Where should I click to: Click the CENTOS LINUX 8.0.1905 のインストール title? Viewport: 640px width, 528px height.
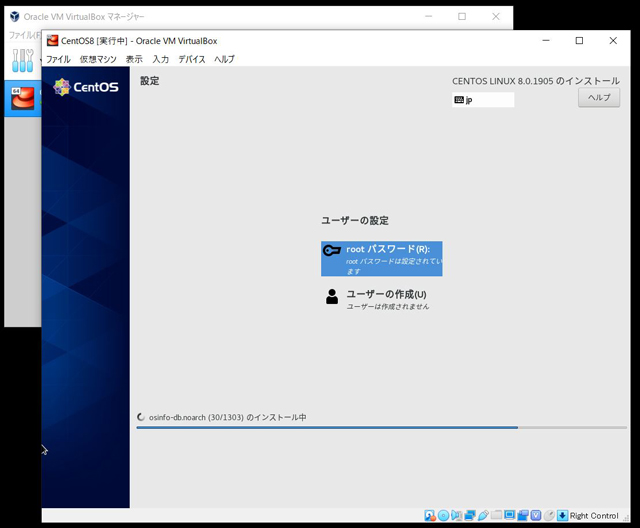tap(536, 81)
